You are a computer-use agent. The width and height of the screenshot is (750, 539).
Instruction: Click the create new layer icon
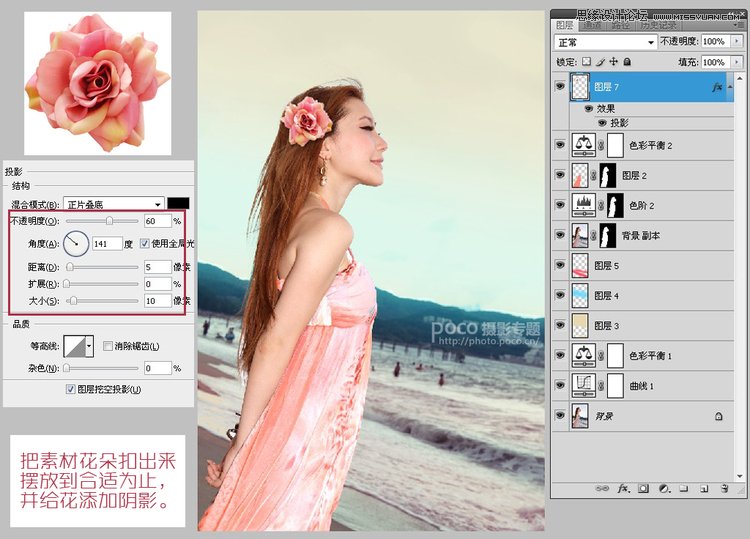(704, 488)
